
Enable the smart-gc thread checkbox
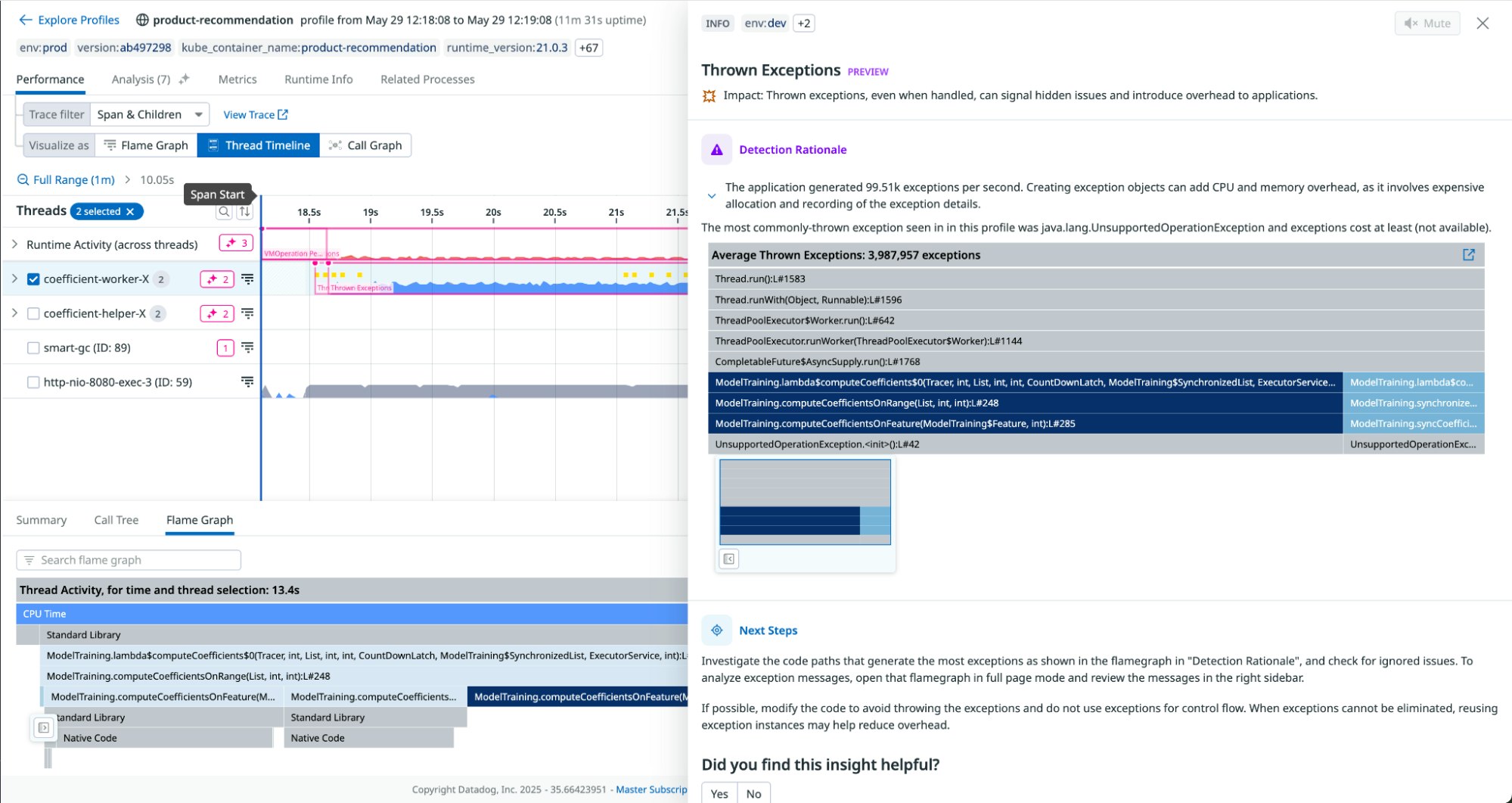33,348
